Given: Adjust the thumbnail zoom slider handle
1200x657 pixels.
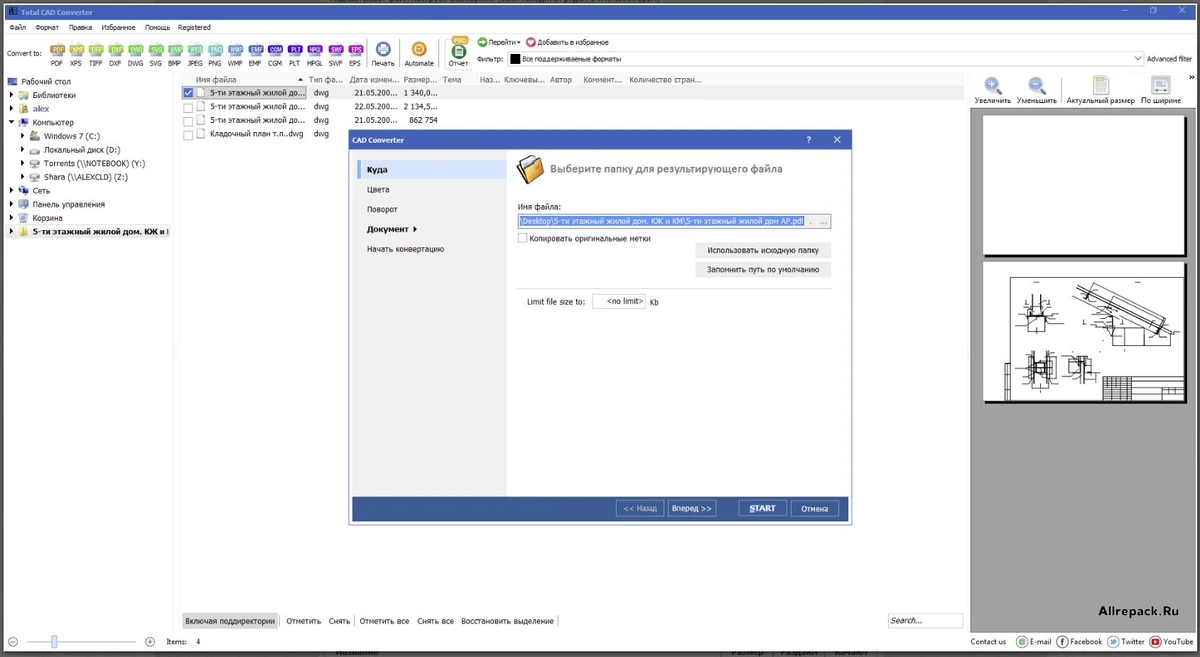Looking at the screenshot, I should [x=54, y=641].
